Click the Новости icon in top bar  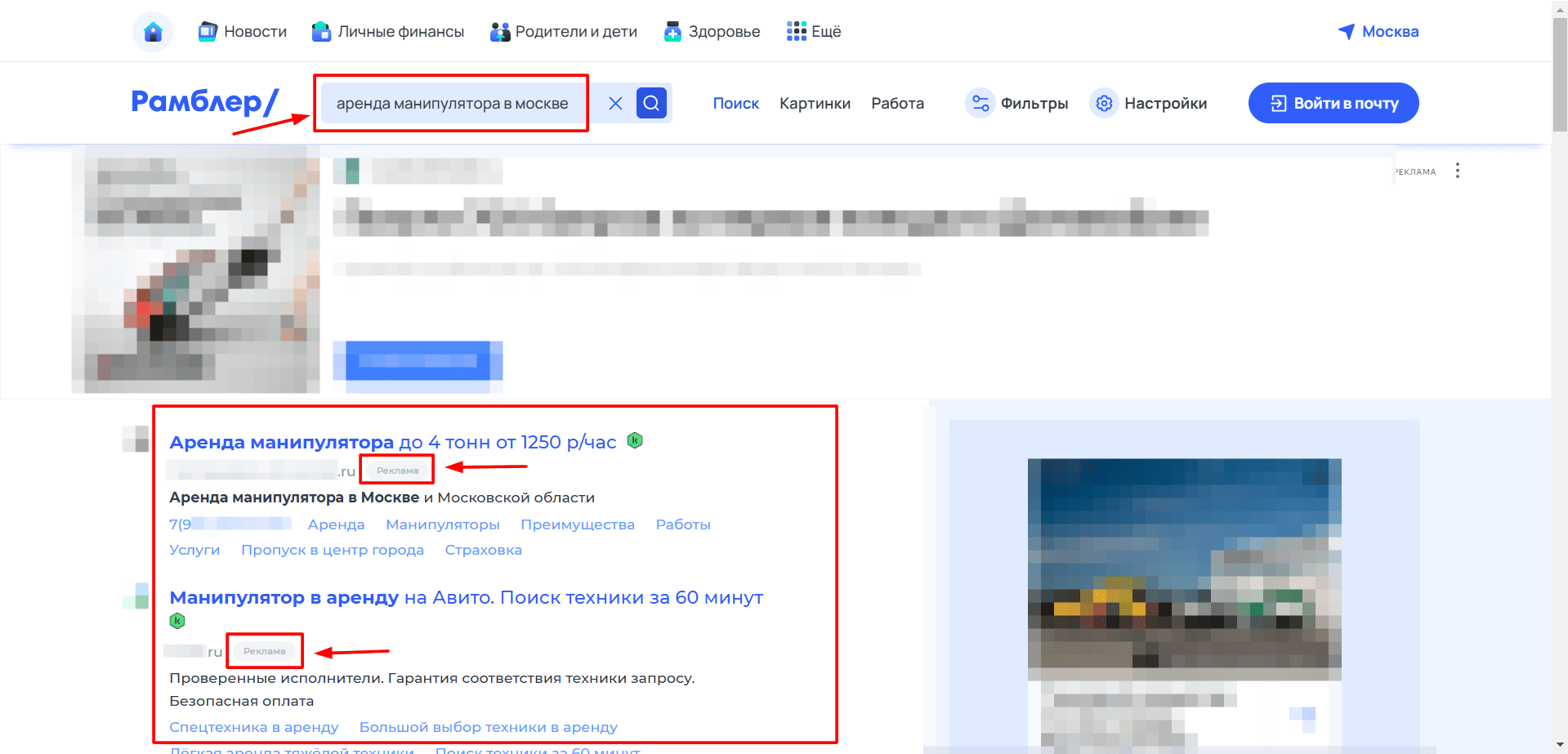click(x=208, y=32)
